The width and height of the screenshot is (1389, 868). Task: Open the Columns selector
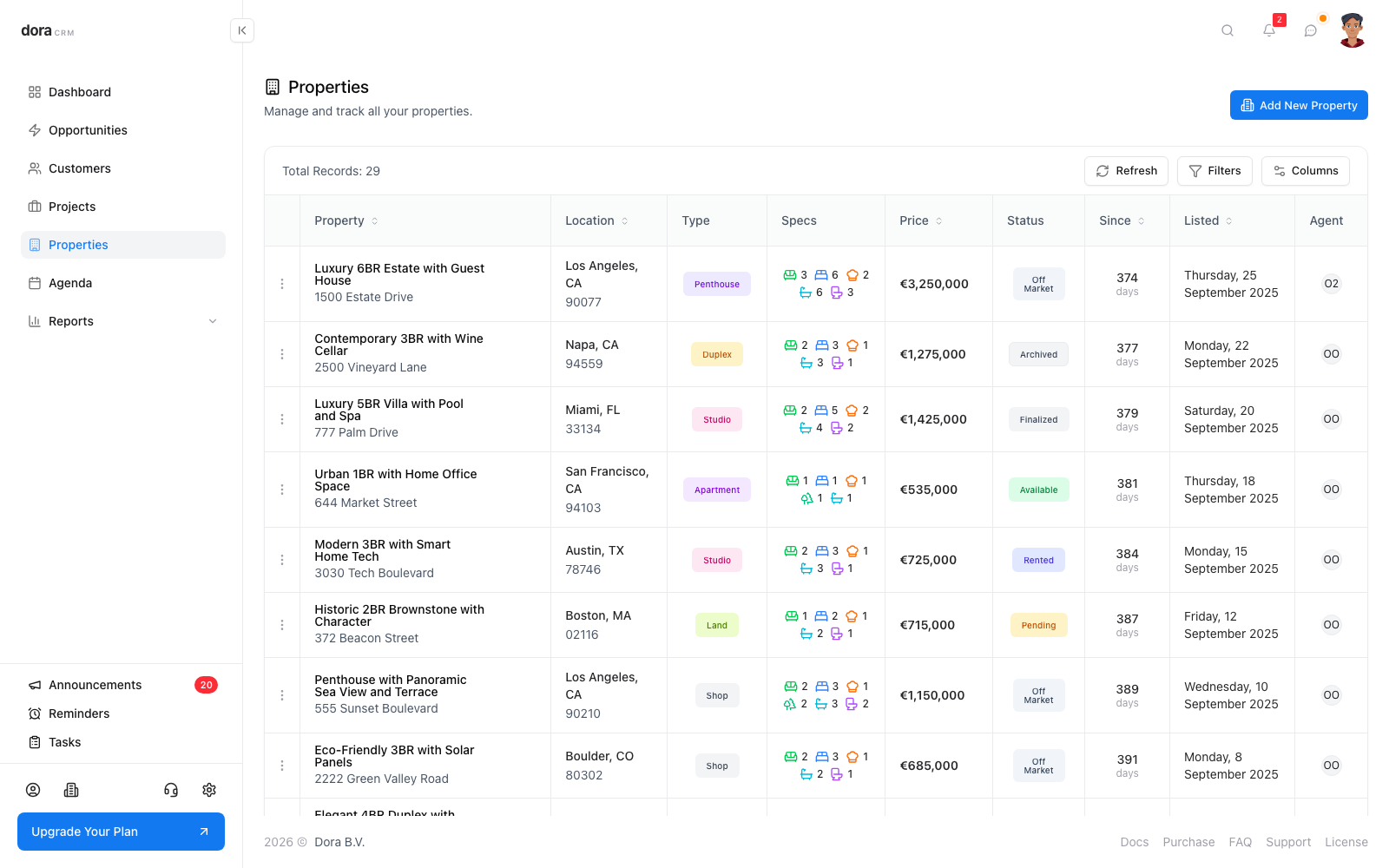click(1306, 171)
